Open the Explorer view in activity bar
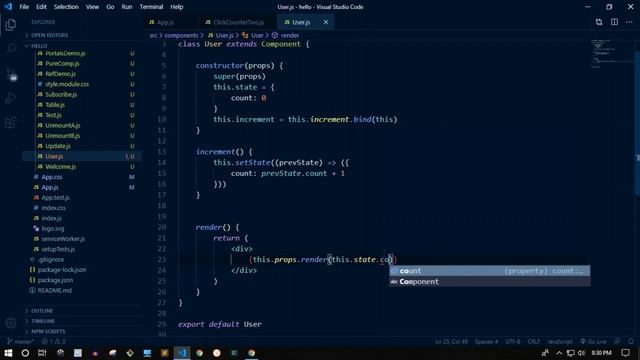This screenshot has width=640, height=360. point(11,25)
